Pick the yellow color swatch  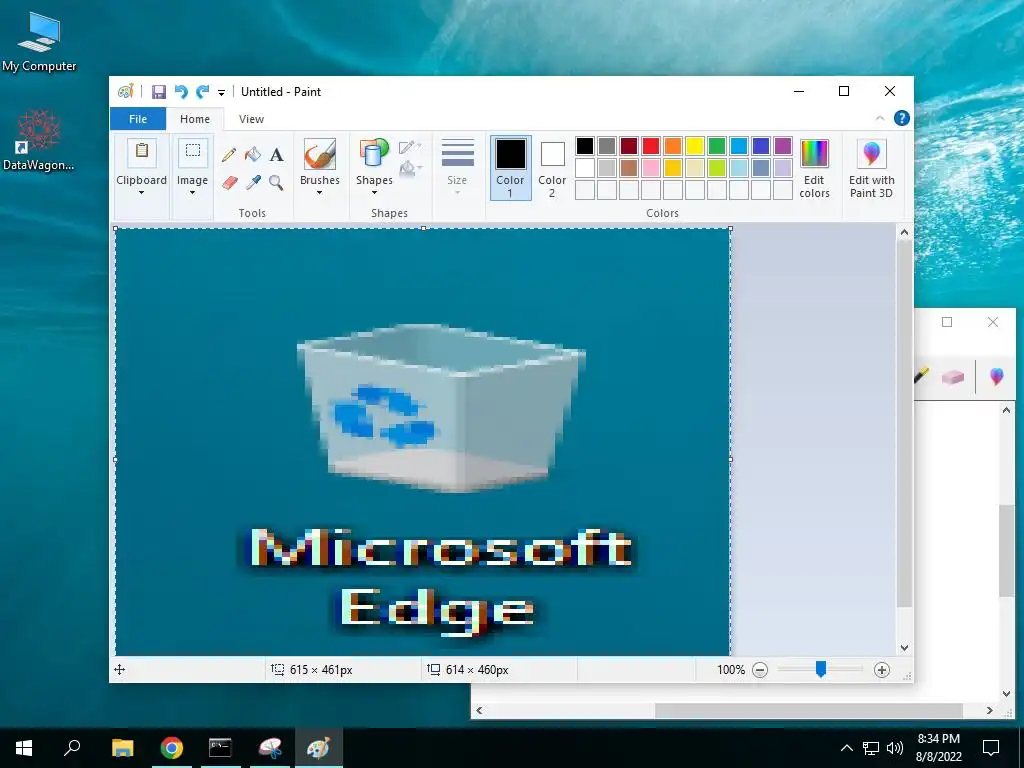click(695, 146)
